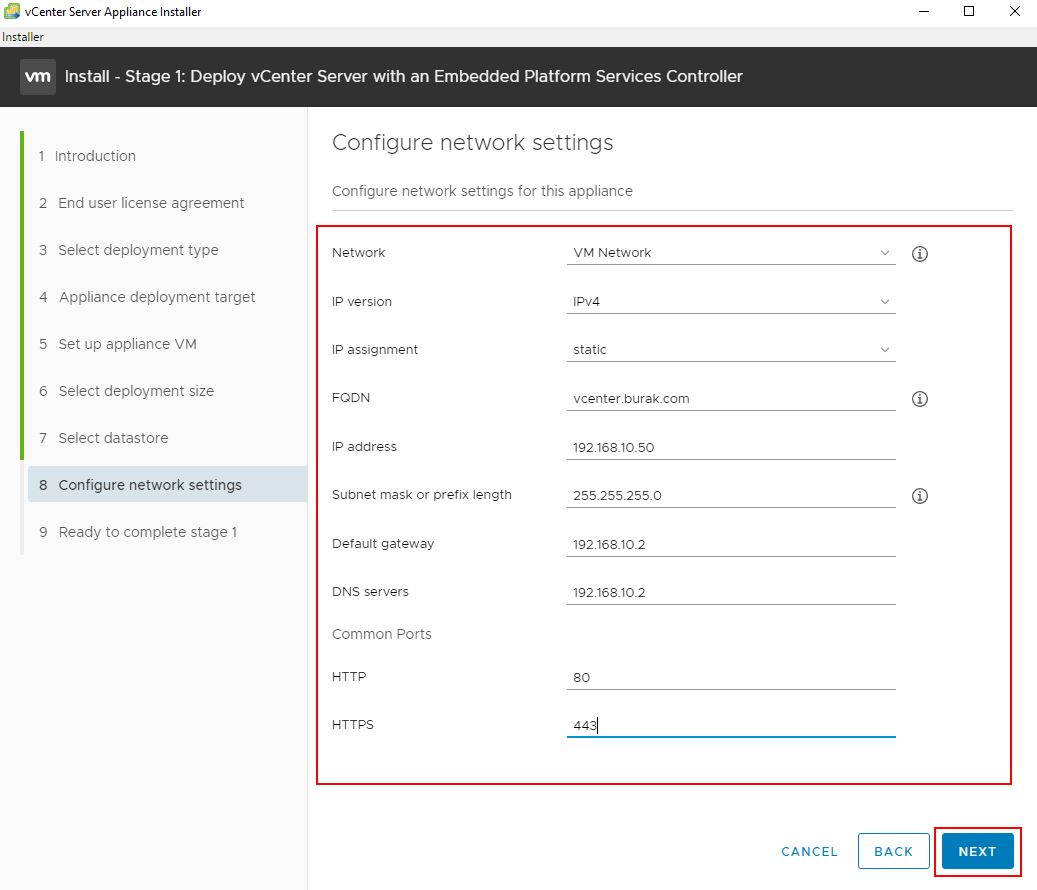Open the Installer menu

pyautogui.click(x=22, y=37)
